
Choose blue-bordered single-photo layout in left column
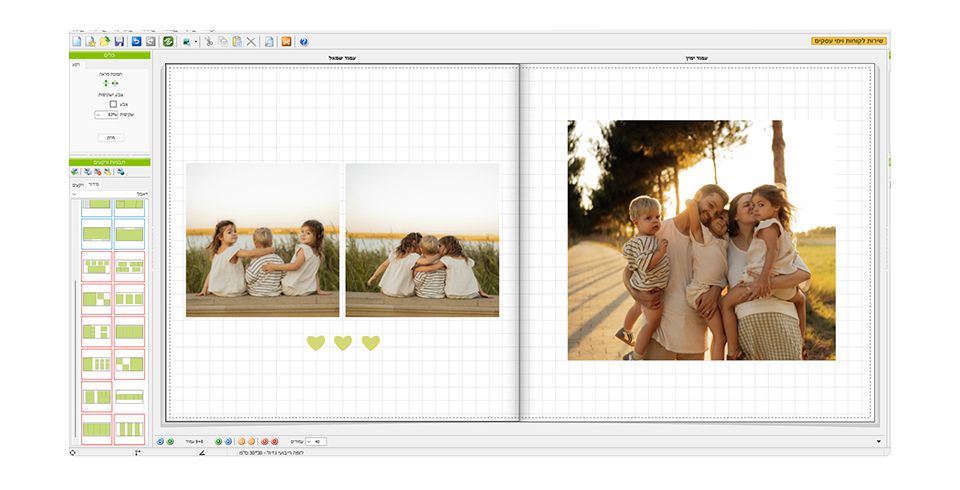pyautogui.click(x=97, y=234)
